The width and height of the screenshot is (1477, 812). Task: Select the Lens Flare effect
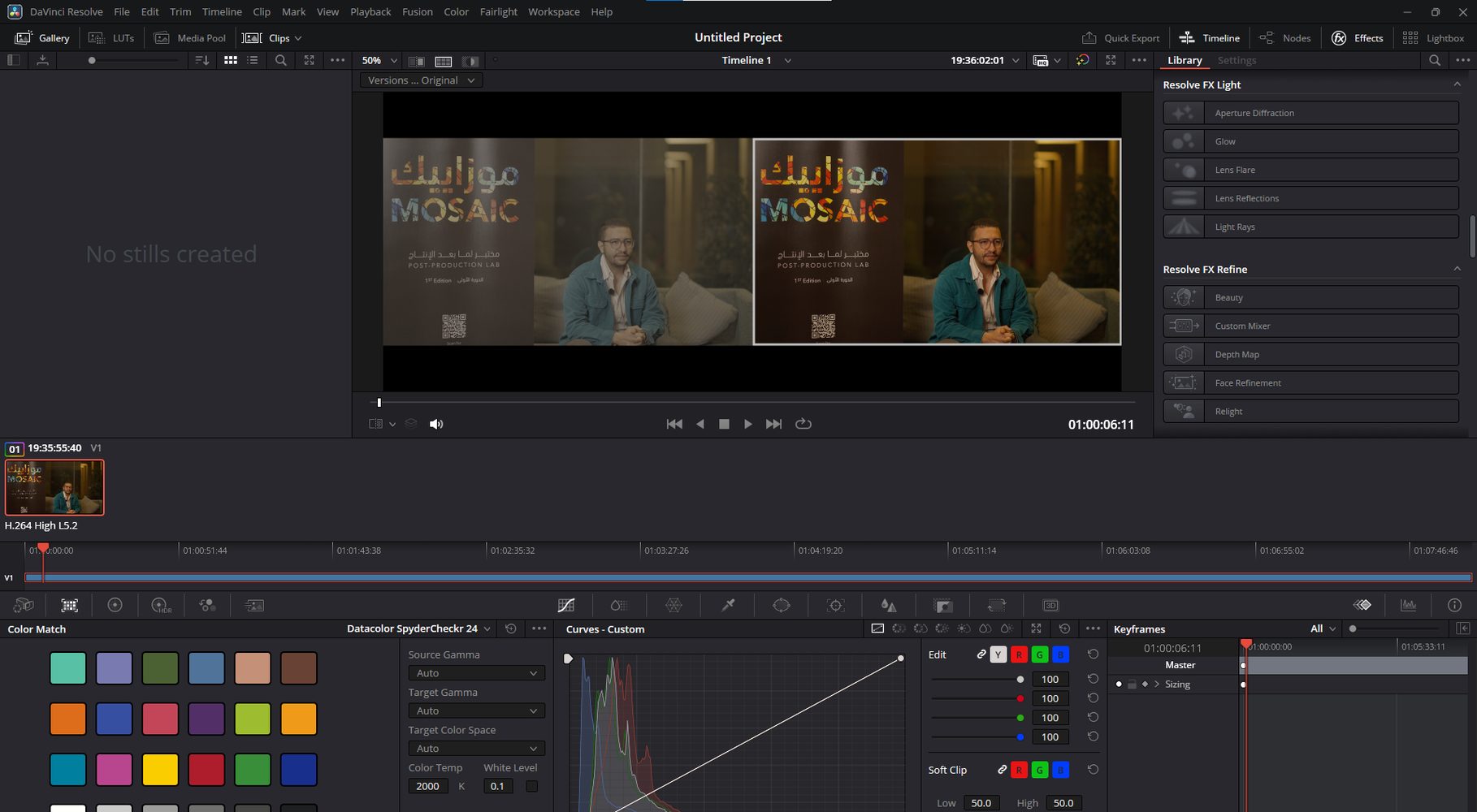1310,170
